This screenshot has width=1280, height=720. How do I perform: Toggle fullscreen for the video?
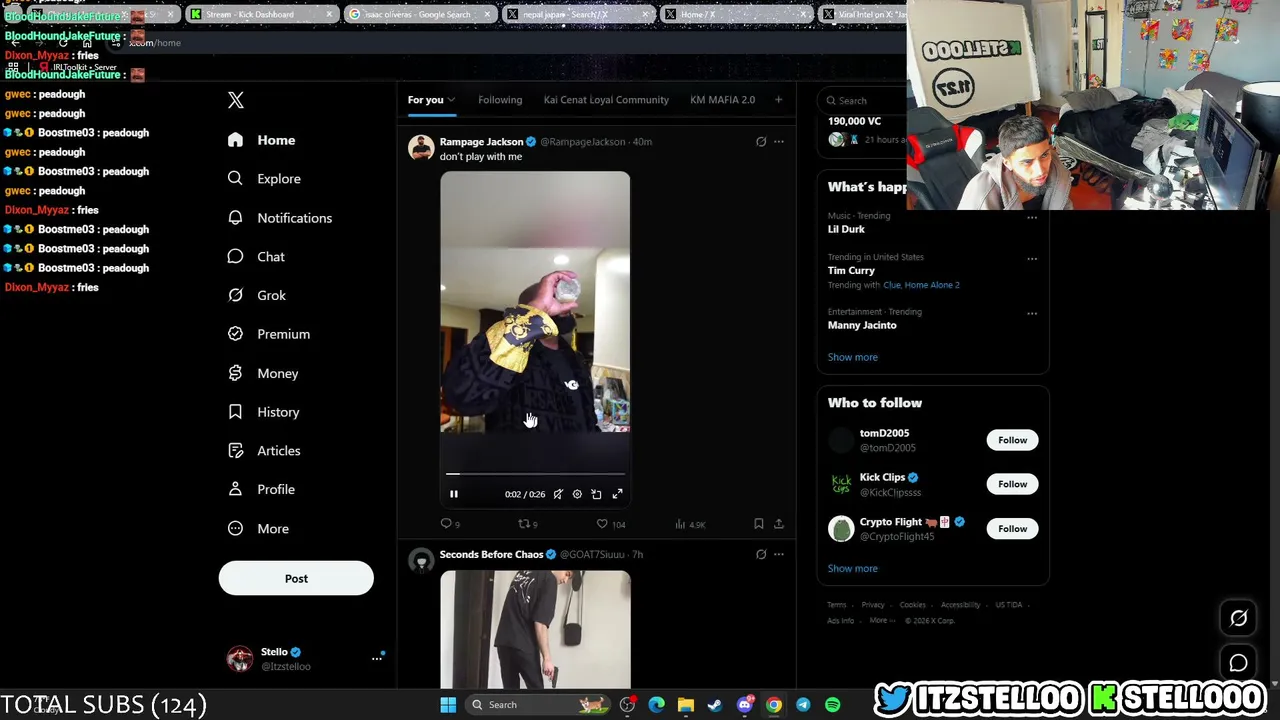point(617,494)
